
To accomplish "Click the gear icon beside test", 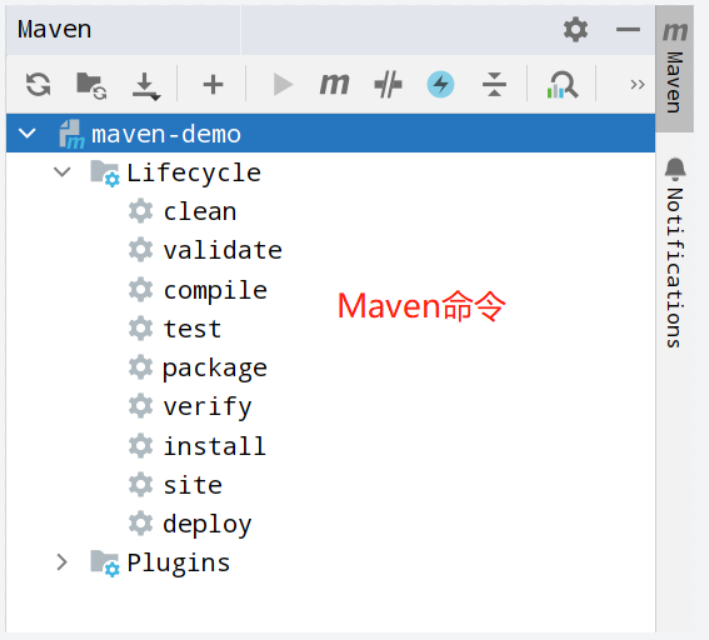I will [x=141, y=328].
